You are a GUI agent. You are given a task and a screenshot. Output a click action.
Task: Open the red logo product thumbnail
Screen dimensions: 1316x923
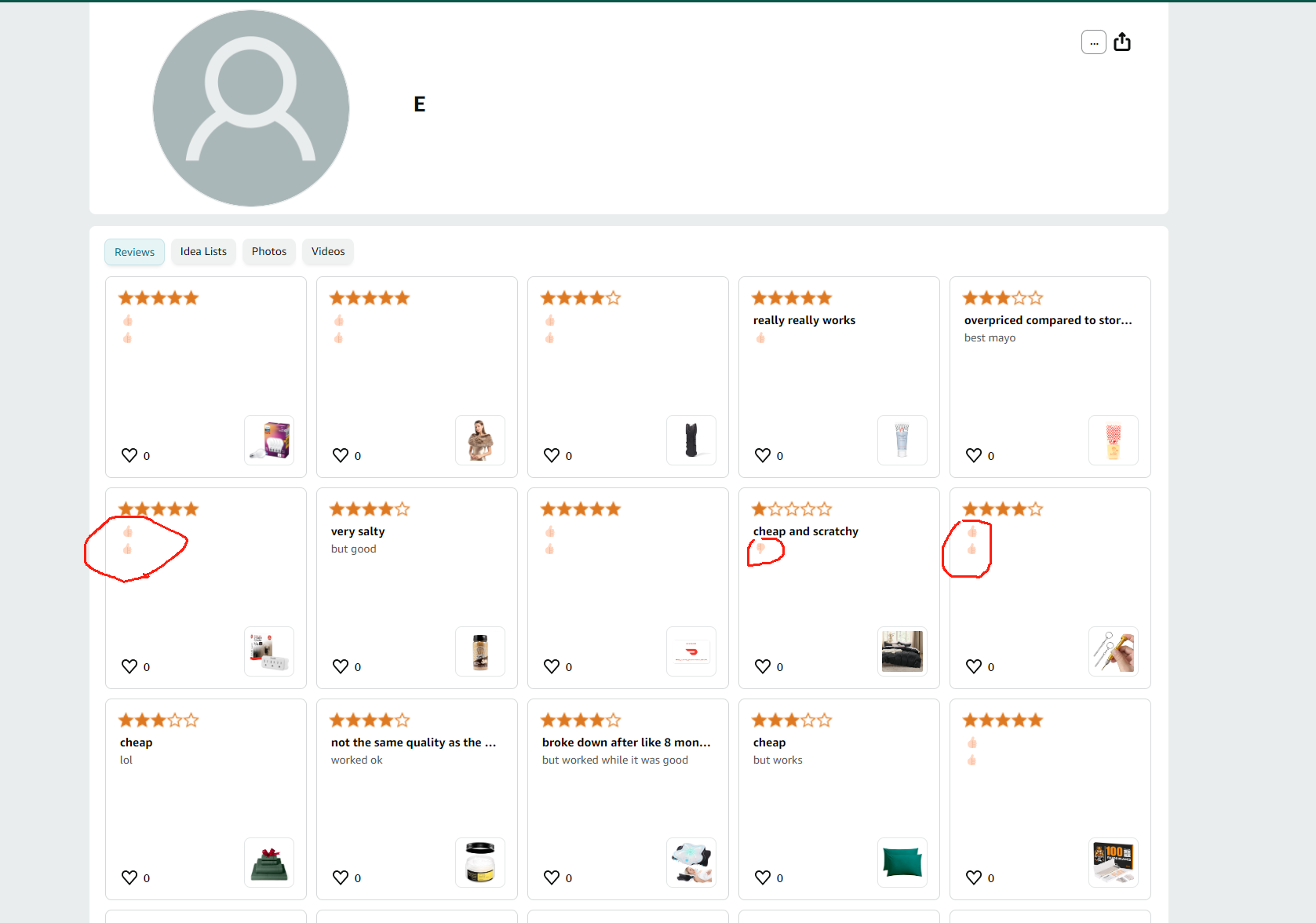coord(691,651)
